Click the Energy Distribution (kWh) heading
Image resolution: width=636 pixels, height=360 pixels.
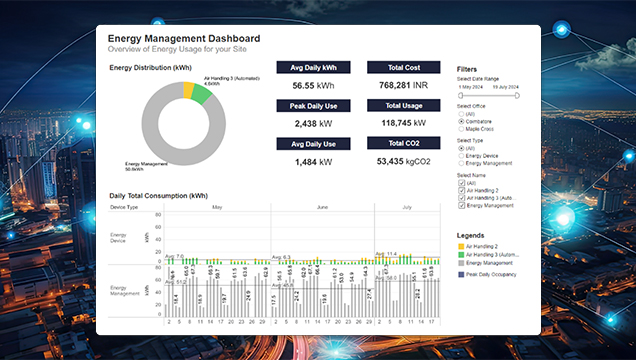click(x=150, y=68)
